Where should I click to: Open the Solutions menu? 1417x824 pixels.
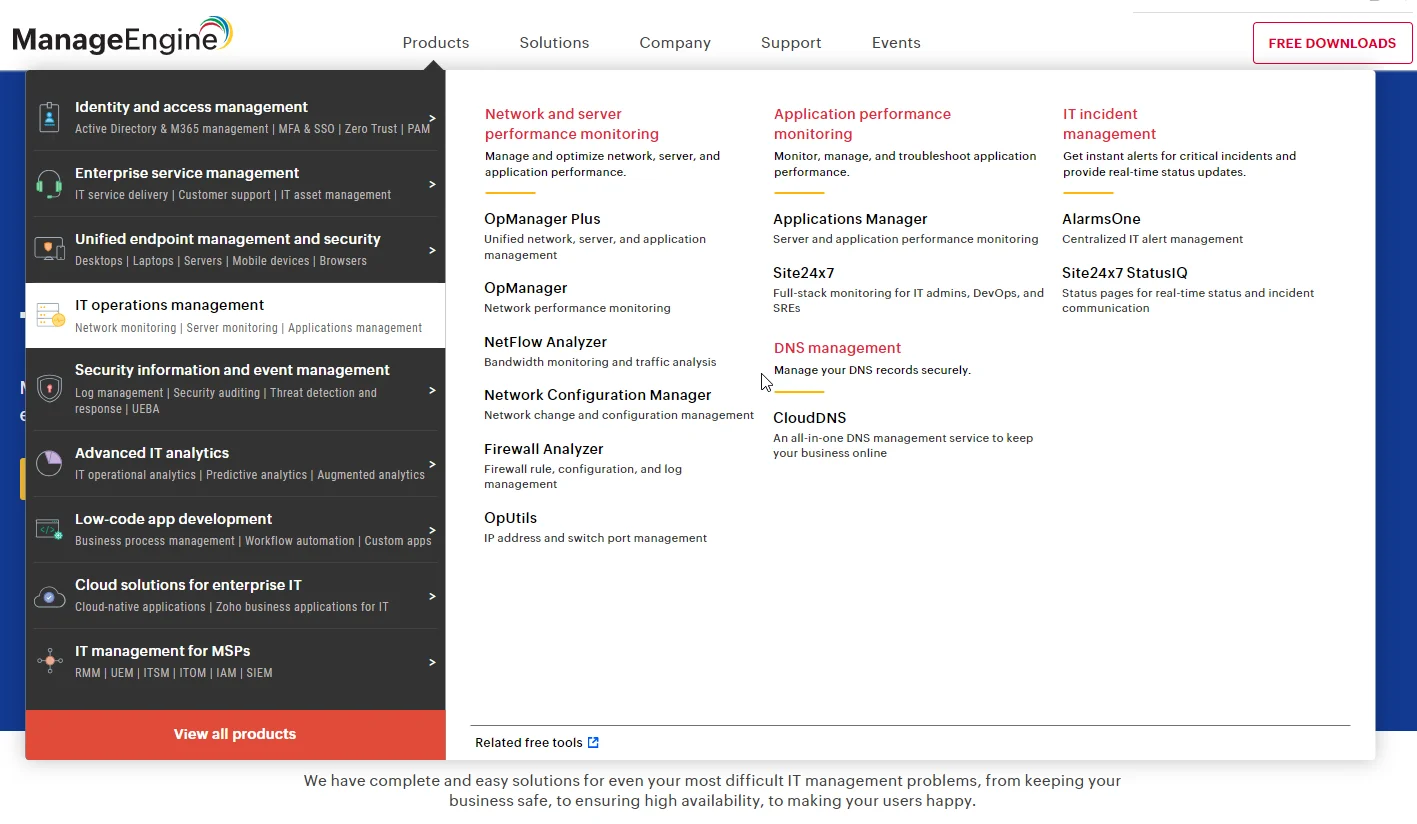coord(554,43)
